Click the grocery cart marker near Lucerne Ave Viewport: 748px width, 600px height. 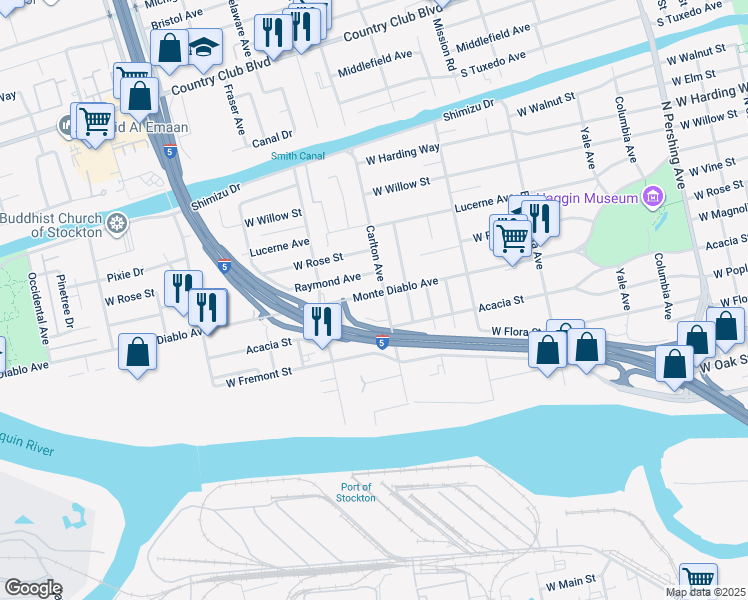512,238
